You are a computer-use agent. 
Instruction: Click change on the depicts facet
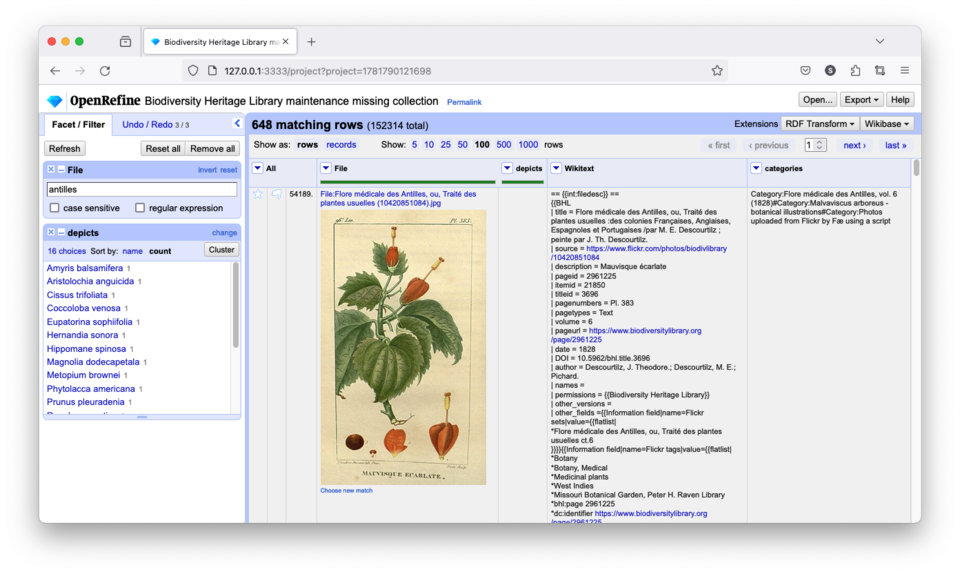(x=224, y=233)
